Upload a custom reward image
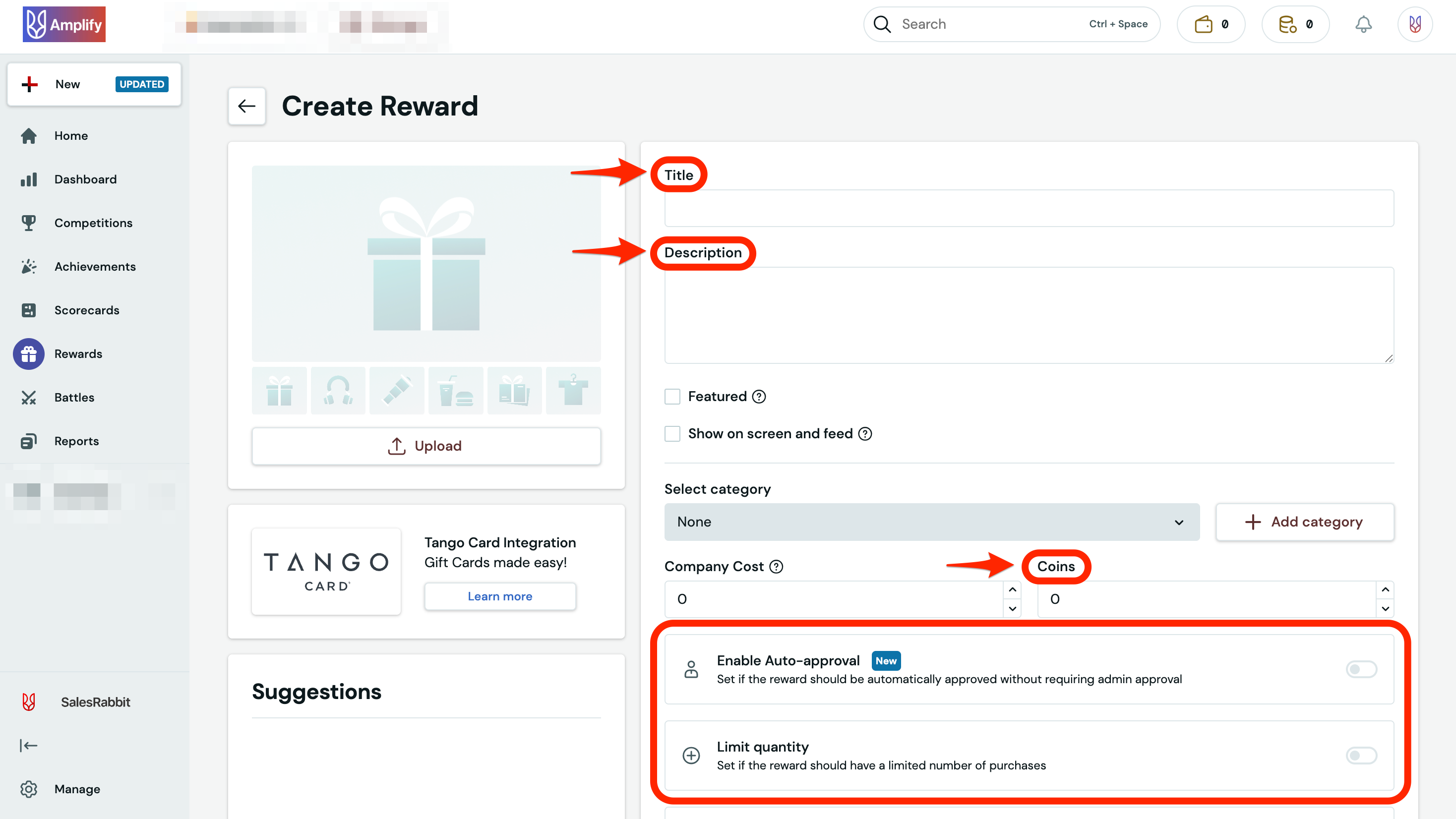Viewport: 1456px width, 819px height. 426,446
